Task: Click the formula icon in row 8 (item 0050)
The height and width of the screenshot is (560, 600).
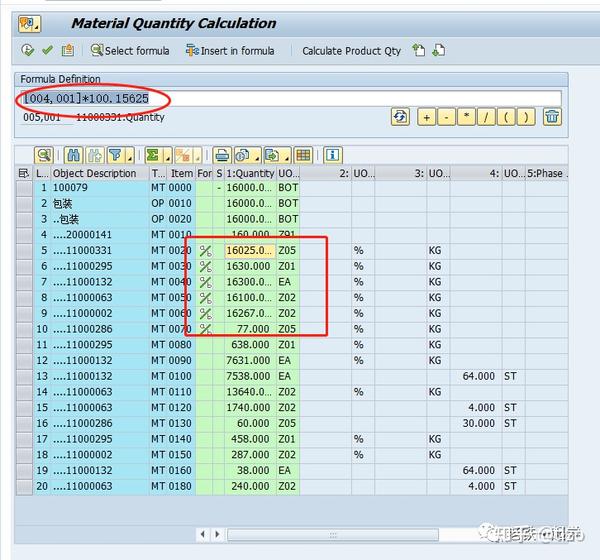Action: pyautogui.click(x=205, y=298)
